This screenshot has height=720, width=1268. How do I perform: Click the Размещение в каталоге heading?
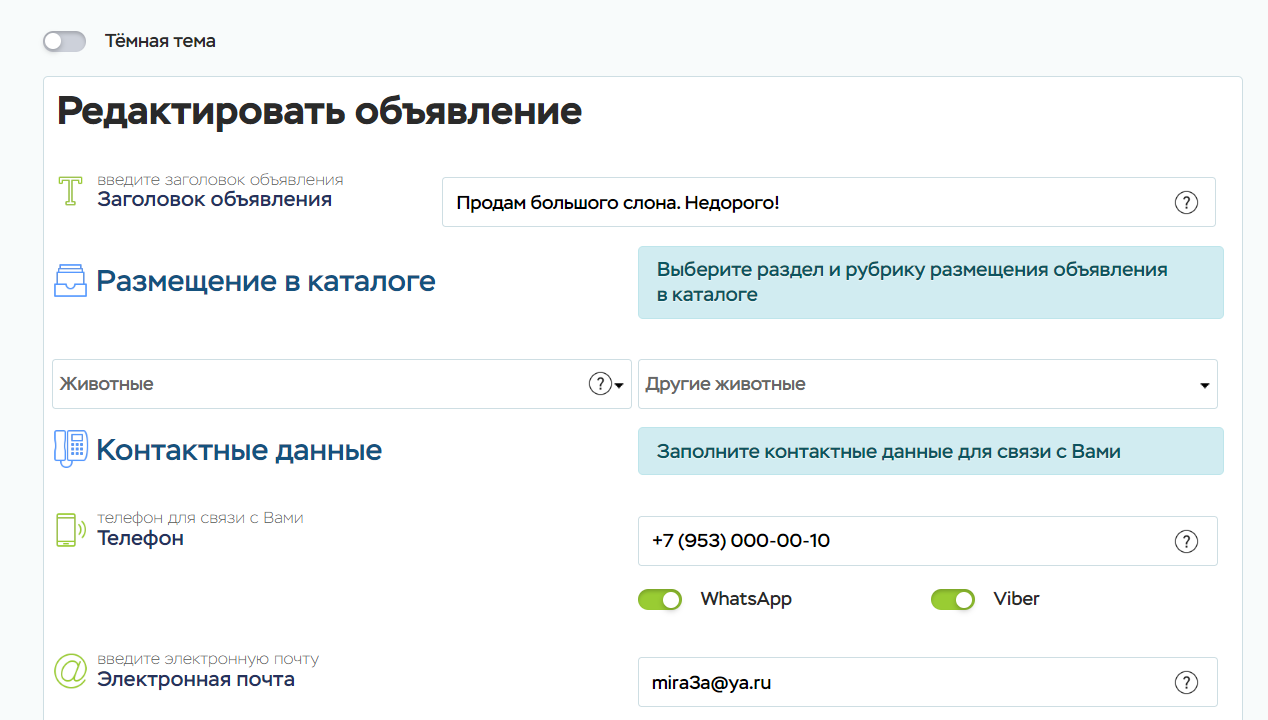point(266,281)
